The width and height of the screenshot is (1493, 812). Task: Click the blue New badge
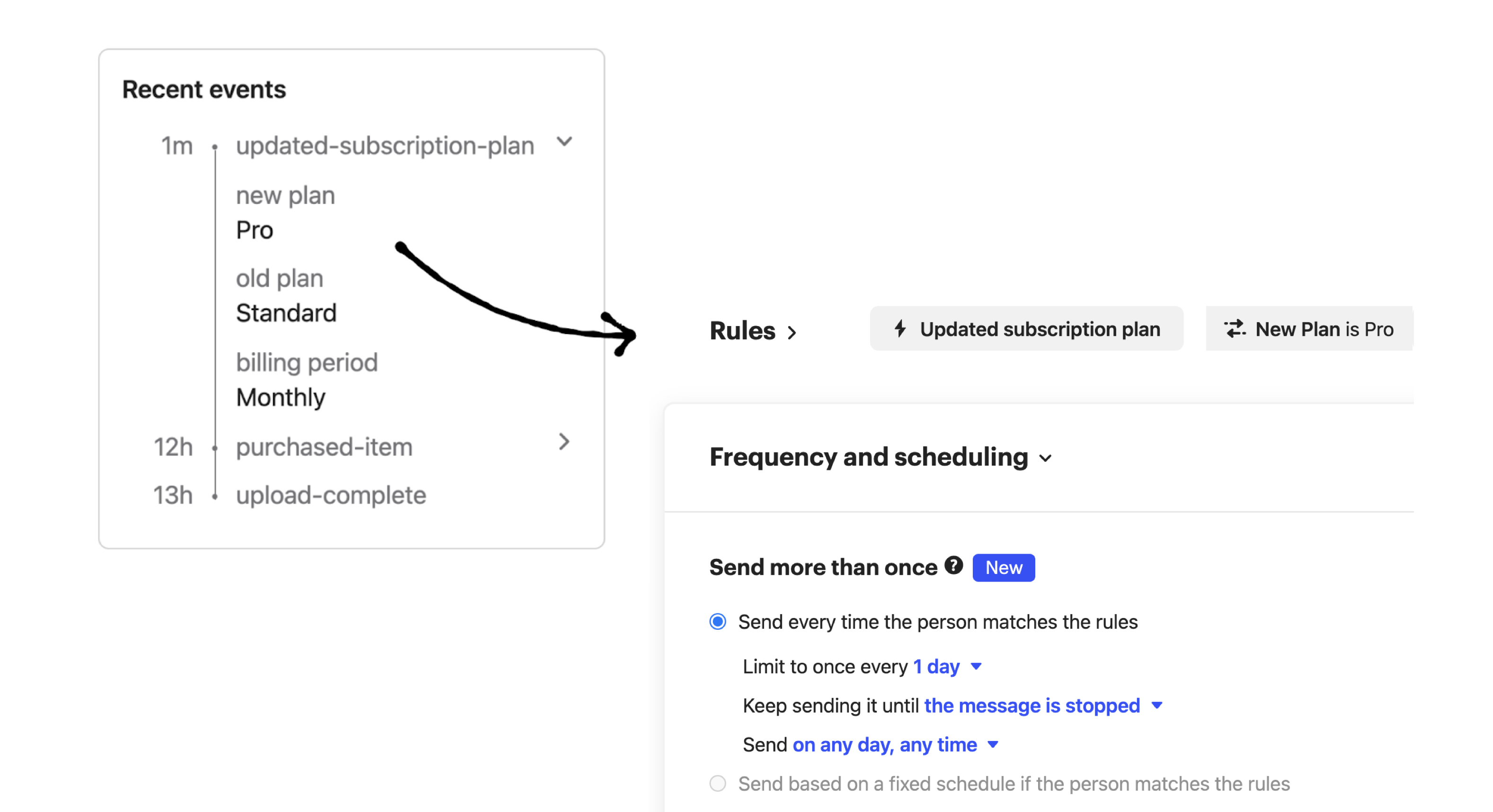(x=1003, y=567)
